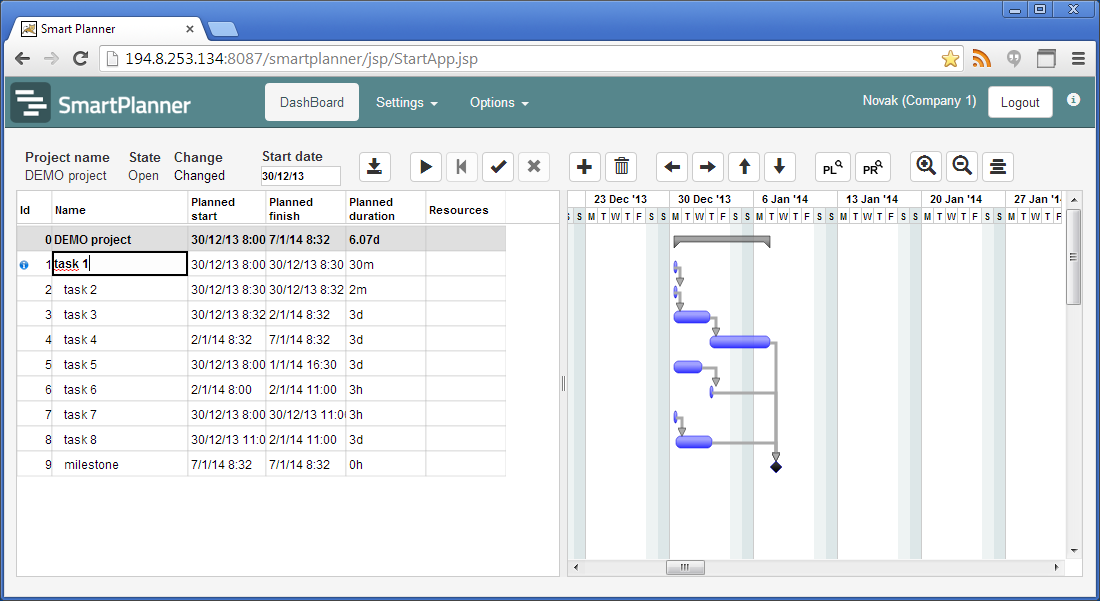Close the Smart Planner browser tab
Screen dimensions: 1100x601
pos(189,29)
